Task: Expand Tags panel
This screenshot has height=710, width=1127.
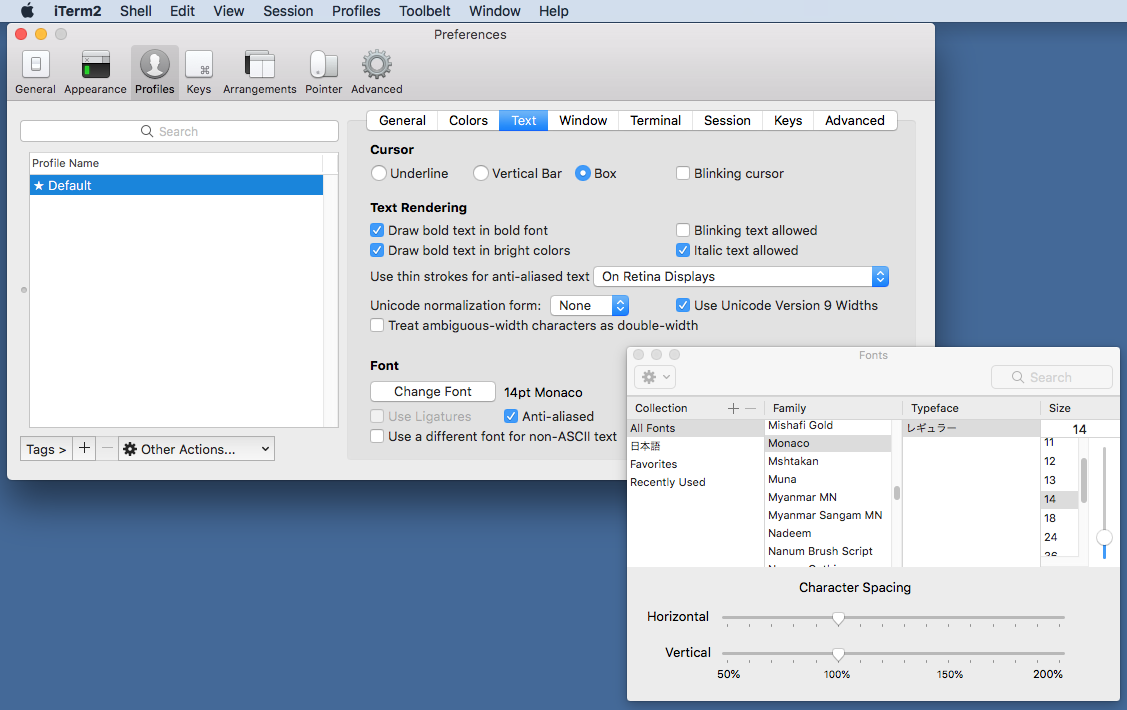Action: click(46, 449)
